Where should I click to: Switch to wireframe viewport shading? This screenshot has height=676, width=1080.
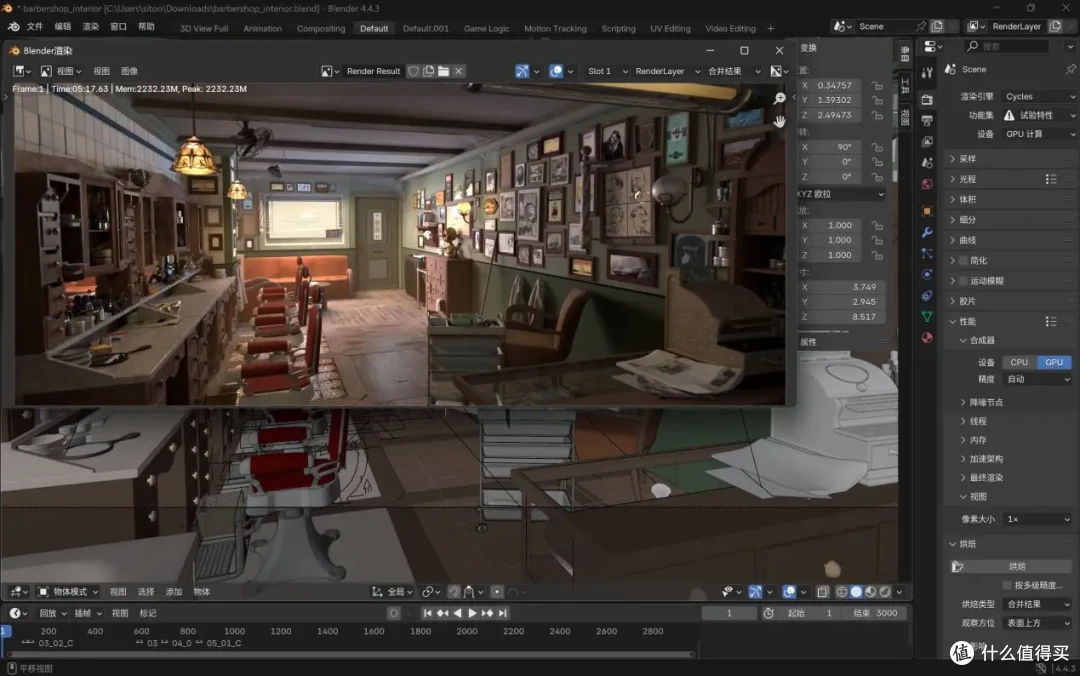pyautogui.click(x=842, y=592)
